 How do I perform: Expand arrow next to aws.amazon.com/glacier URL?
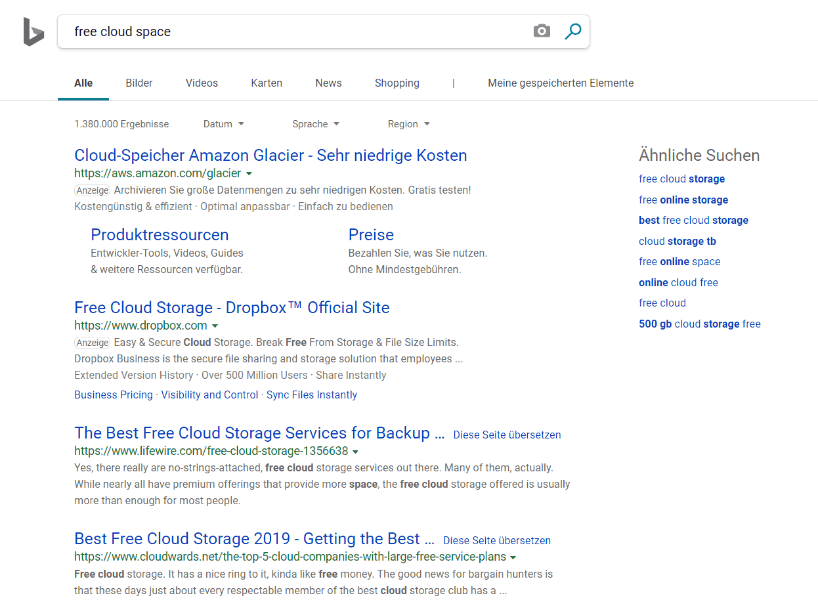tap(249, 174)
